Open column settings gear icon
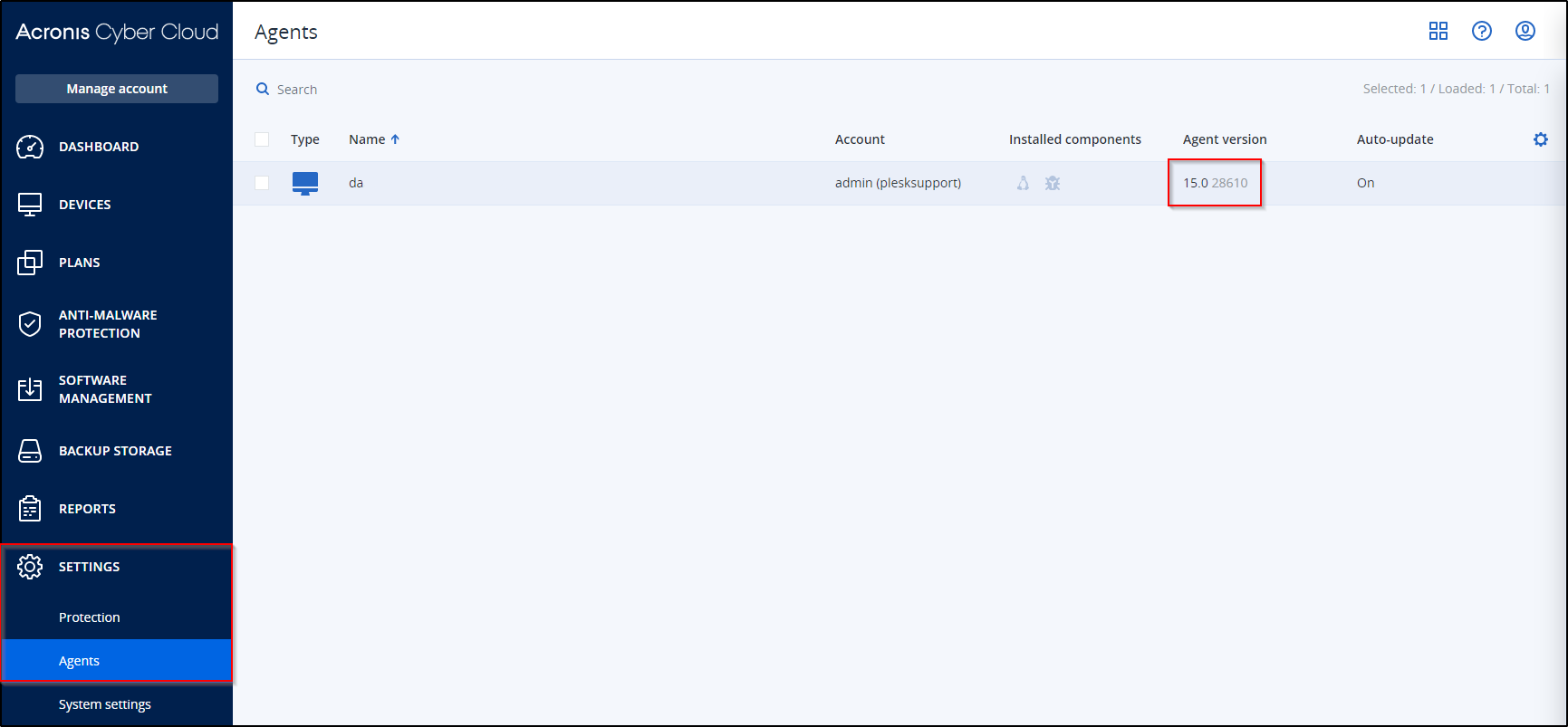 [x=1541, y=139]
